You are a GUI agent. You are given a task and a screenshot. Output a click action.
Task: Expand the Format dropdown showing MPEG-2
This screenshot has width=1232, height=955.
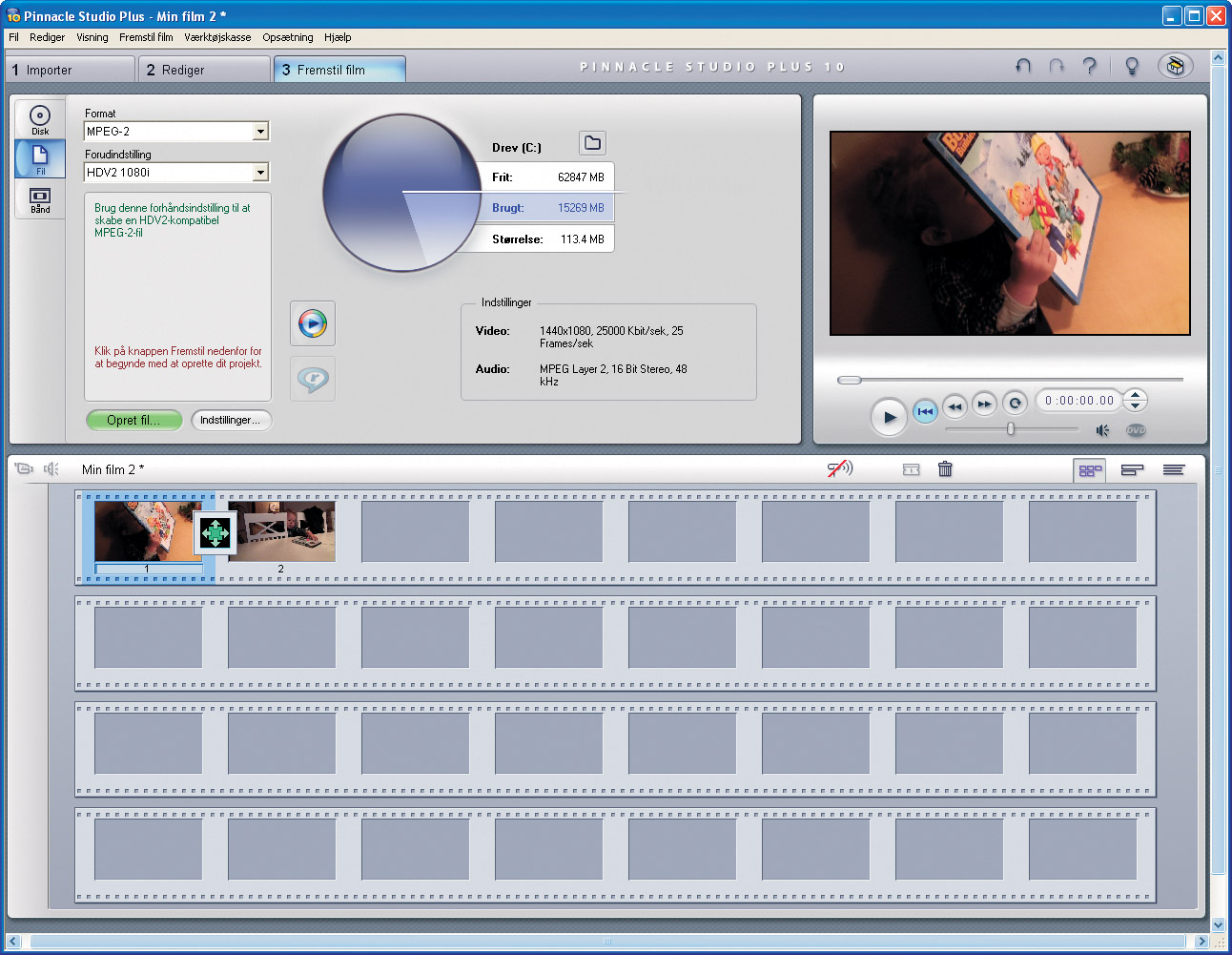pyautogui.click(x=260, y=132)
